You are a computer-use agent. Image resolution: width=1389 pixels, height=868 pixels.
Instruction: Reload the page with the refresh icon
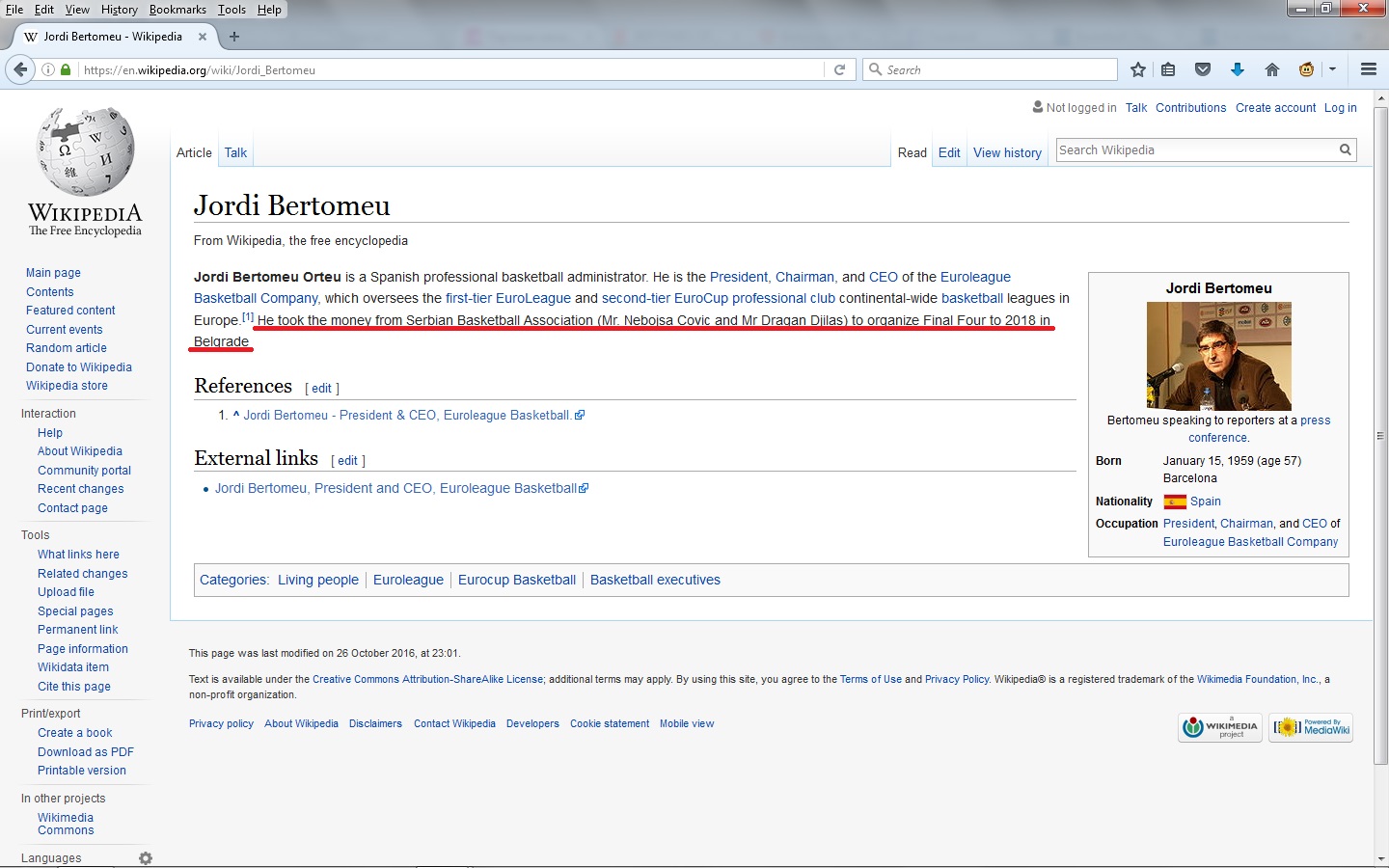pos(839,69)
